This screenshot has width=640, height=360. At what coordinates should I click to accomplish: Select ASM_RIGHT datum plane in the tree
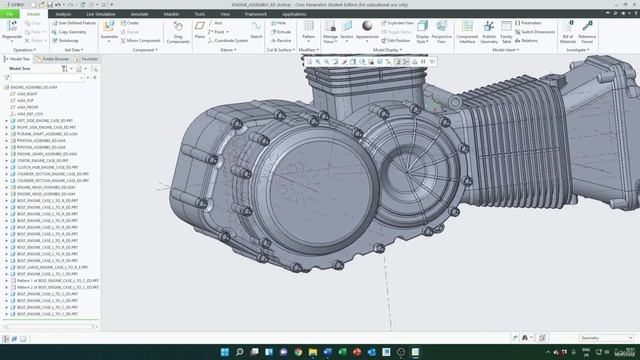click(x=27, y=94)
